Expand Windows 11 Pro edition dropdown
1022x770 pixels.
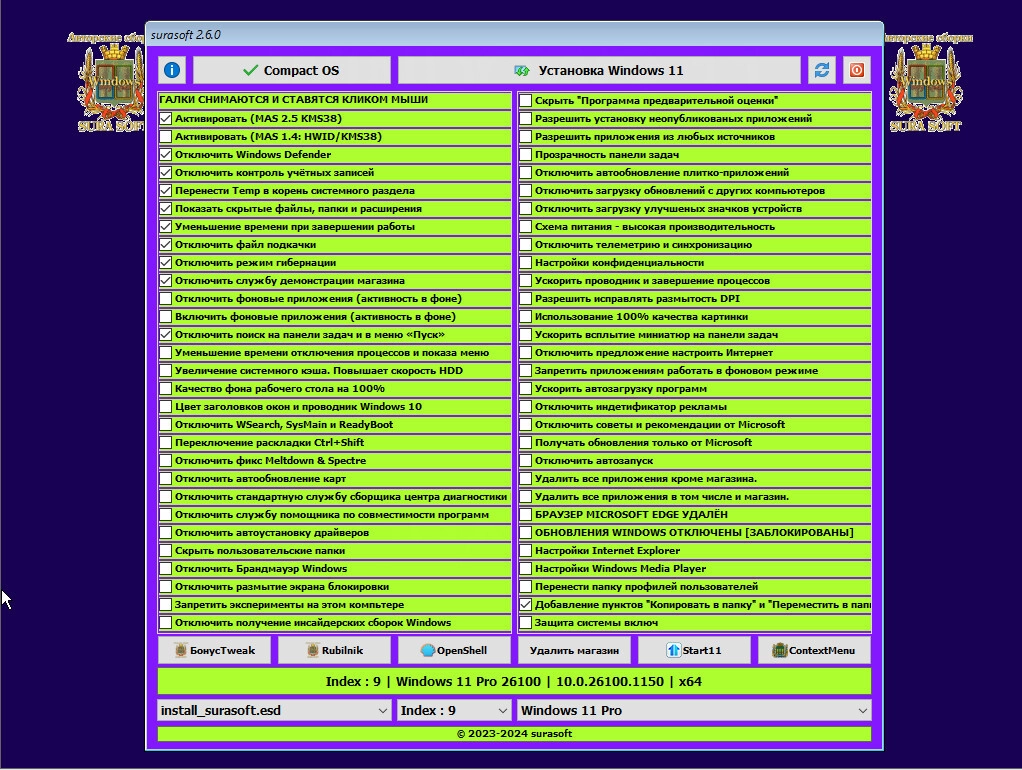tap(694, 710)
